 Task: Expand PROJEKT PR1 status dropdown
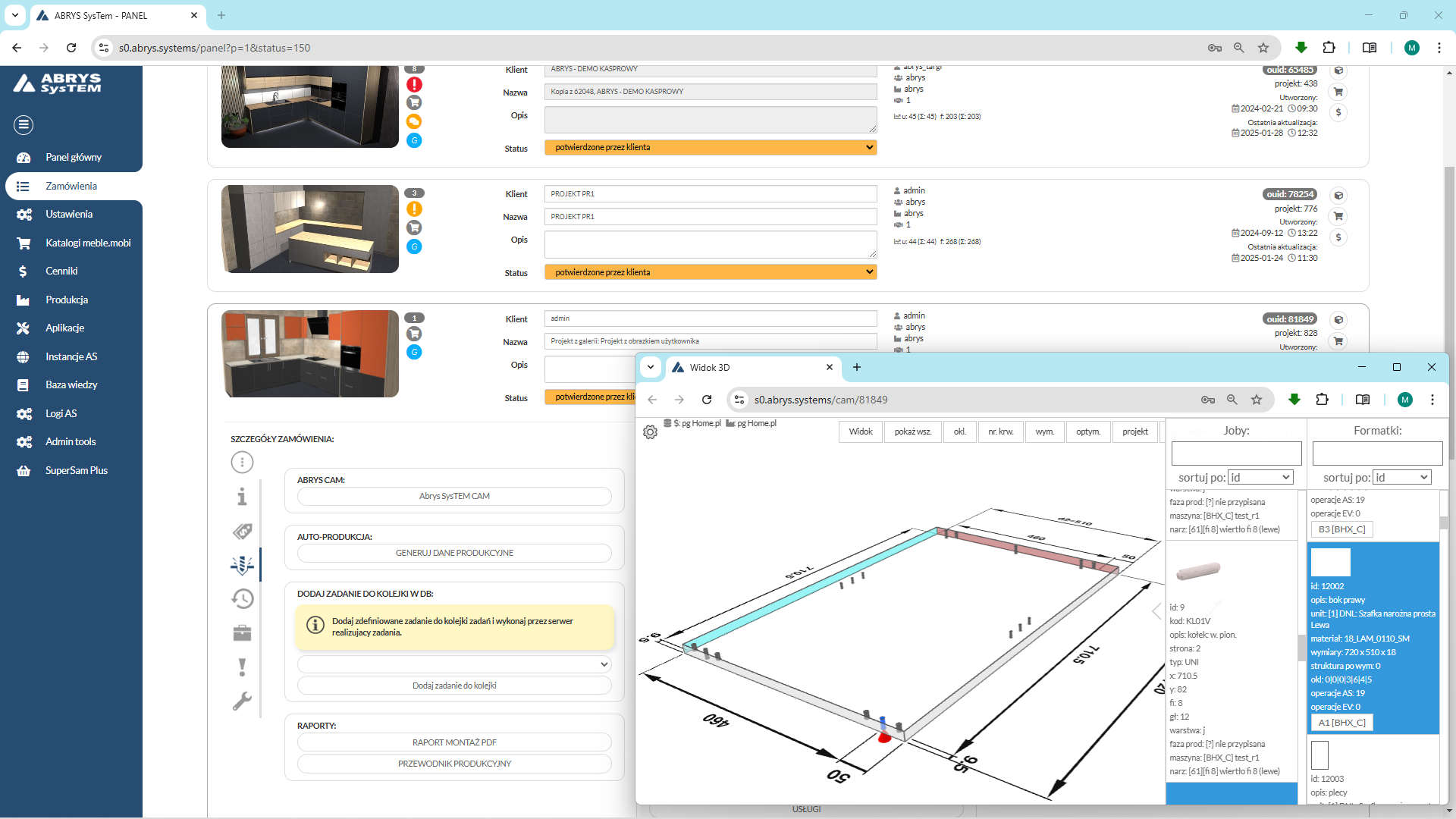click(x=710, y=272)
